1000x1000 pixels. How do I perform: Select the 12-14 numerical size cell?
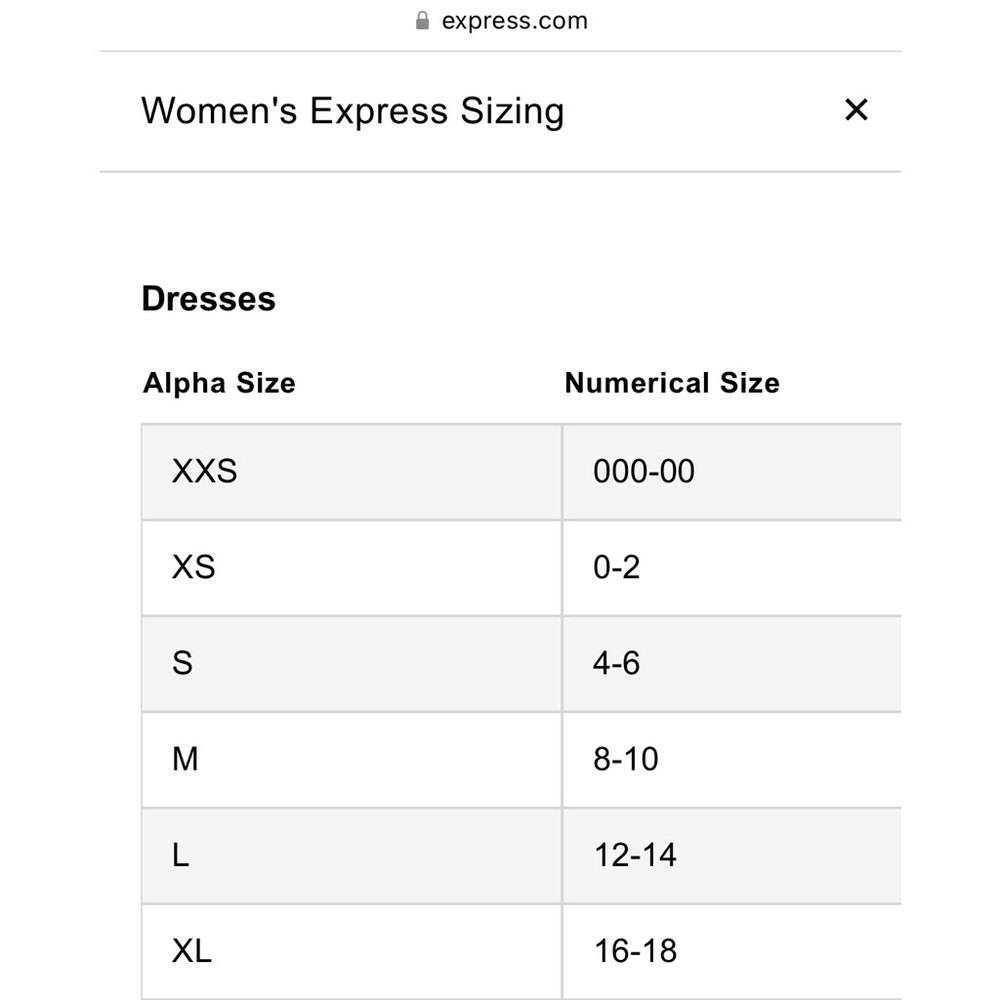(x=732, y=855)
